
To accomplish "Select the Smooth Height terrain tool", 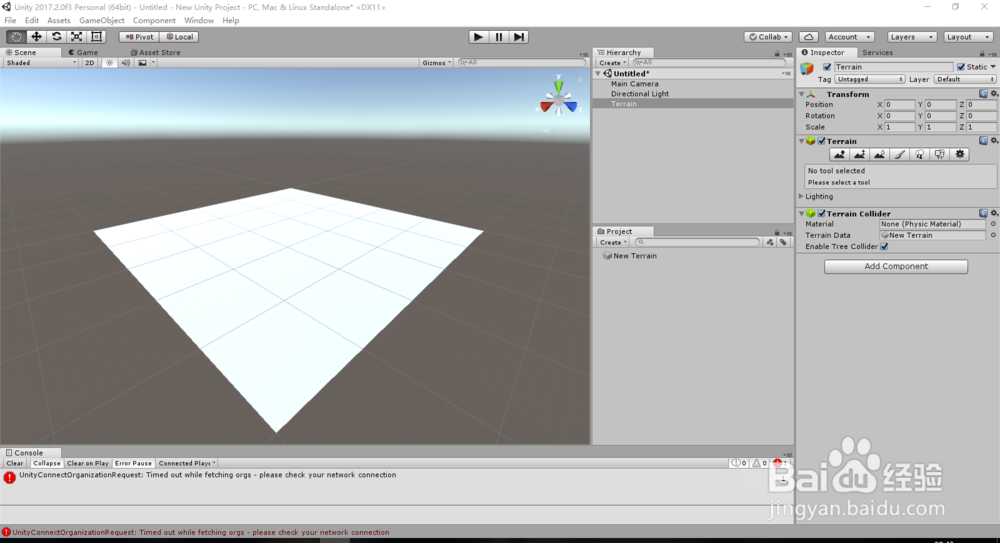I will [x=879, y=154].
